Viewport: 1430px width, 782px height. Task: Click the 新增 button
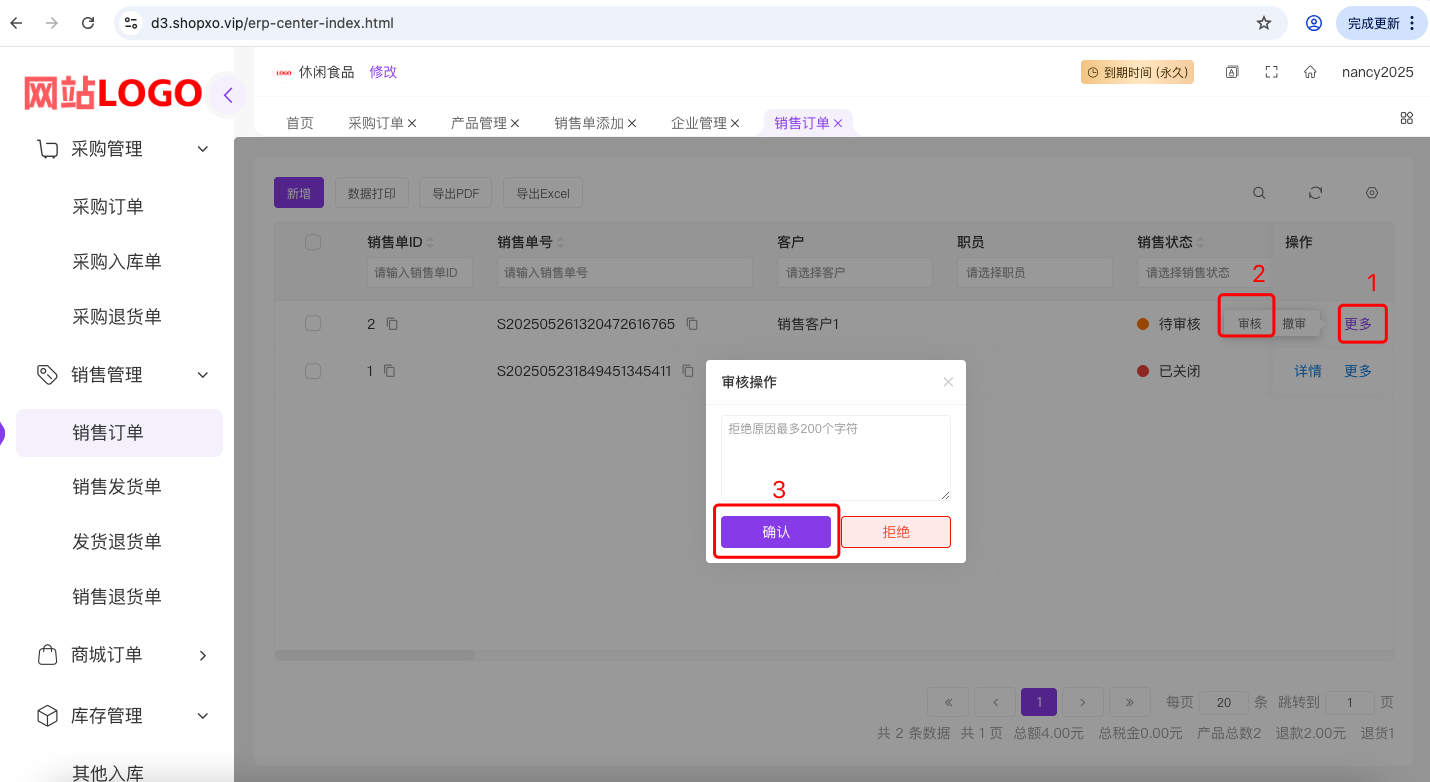(x=299, y=193)
